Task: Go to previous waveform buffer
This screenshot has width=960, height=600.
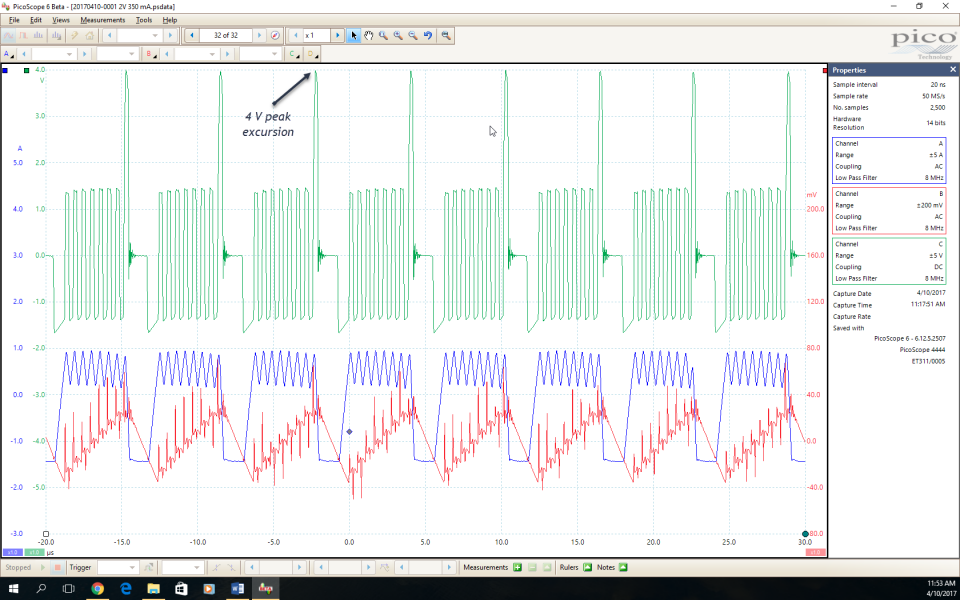Action: [x=191, y=35]
